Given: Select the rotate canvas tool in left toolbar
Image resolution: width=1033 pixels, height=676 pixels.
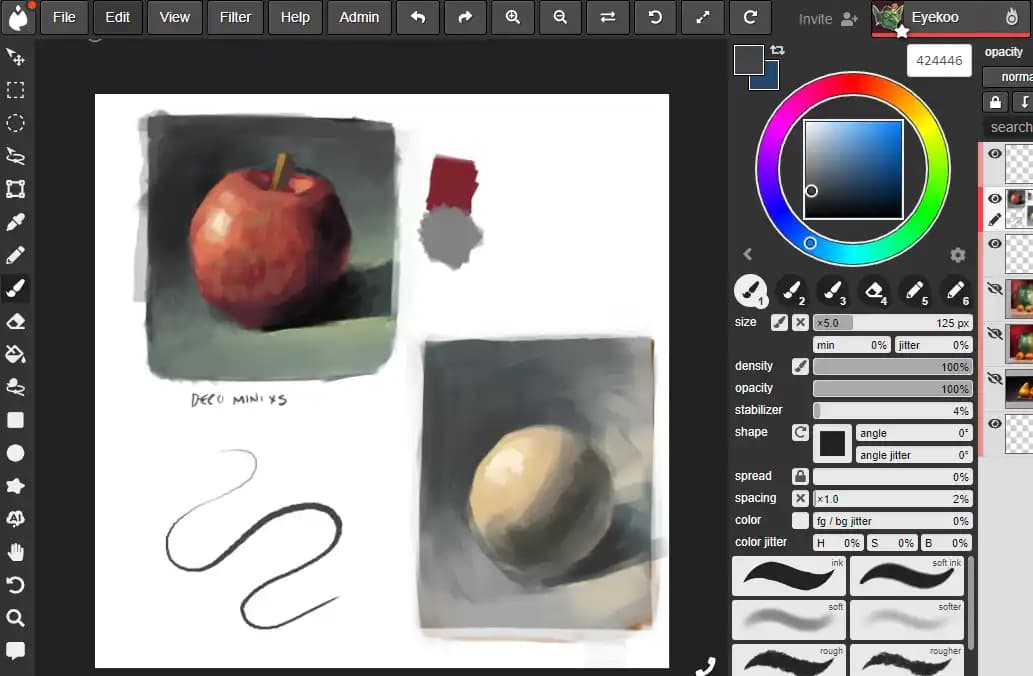Looking at the screenshot, I should point(15,585).
